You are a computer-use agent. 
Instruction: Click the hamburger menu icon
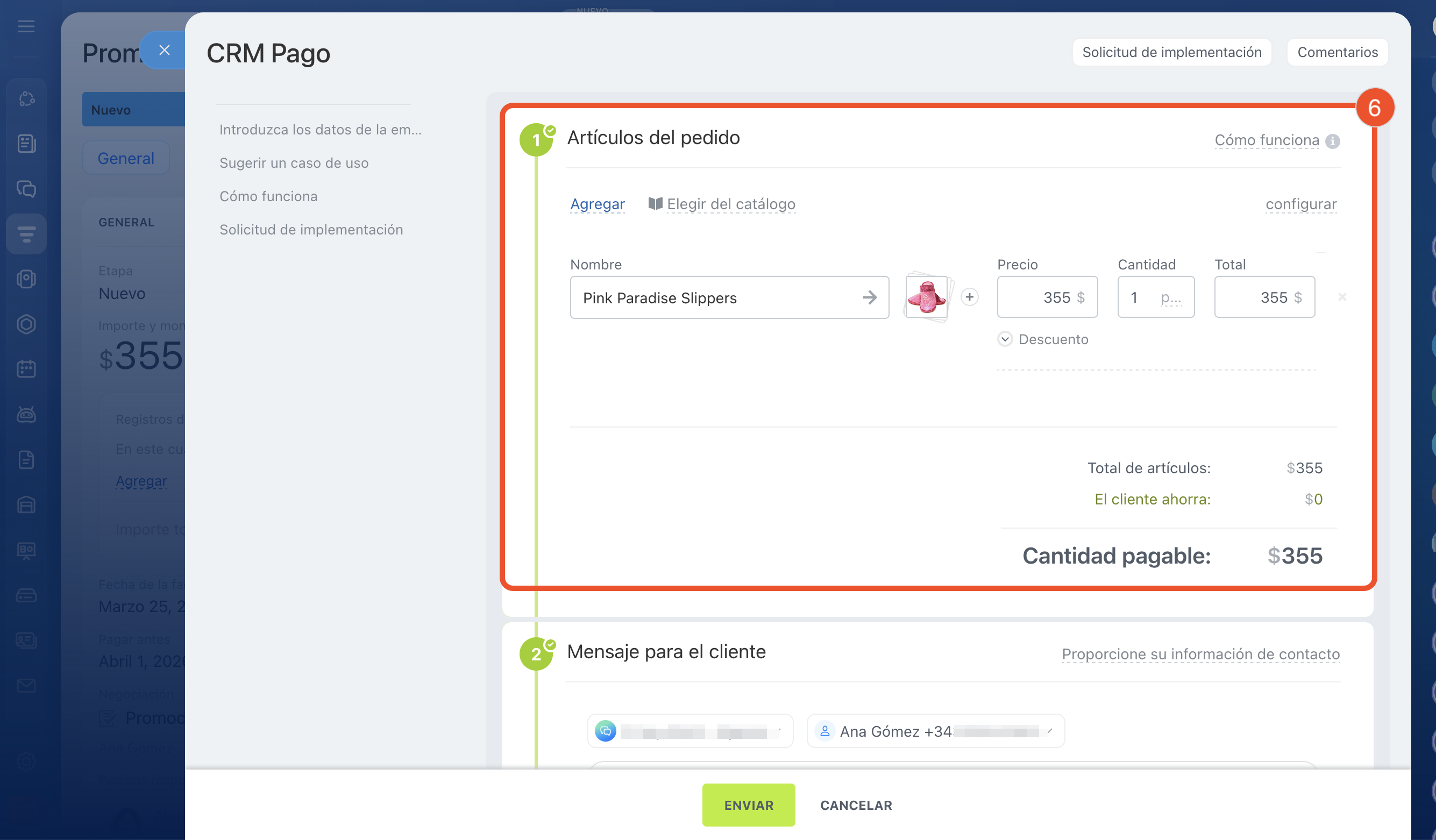tap(26, 26)
